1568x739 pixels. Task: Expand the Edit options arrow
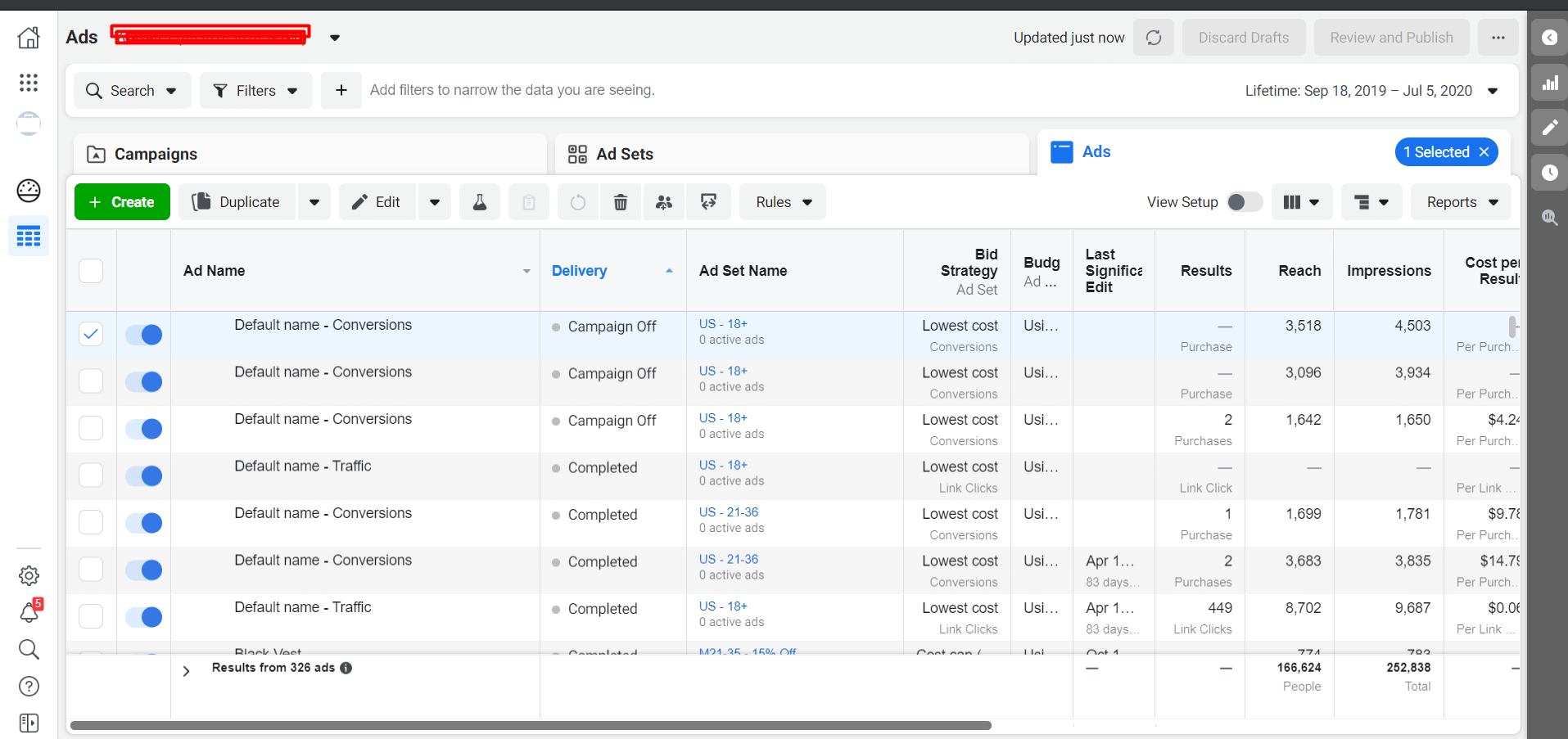click(435, 202)
